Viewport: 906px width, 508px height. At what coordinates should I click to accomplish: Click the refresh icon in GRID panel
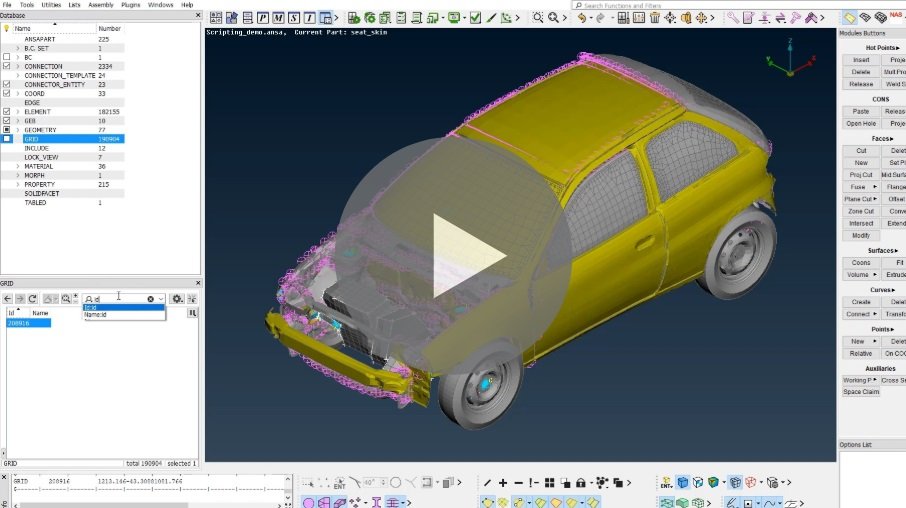point(33,299)
